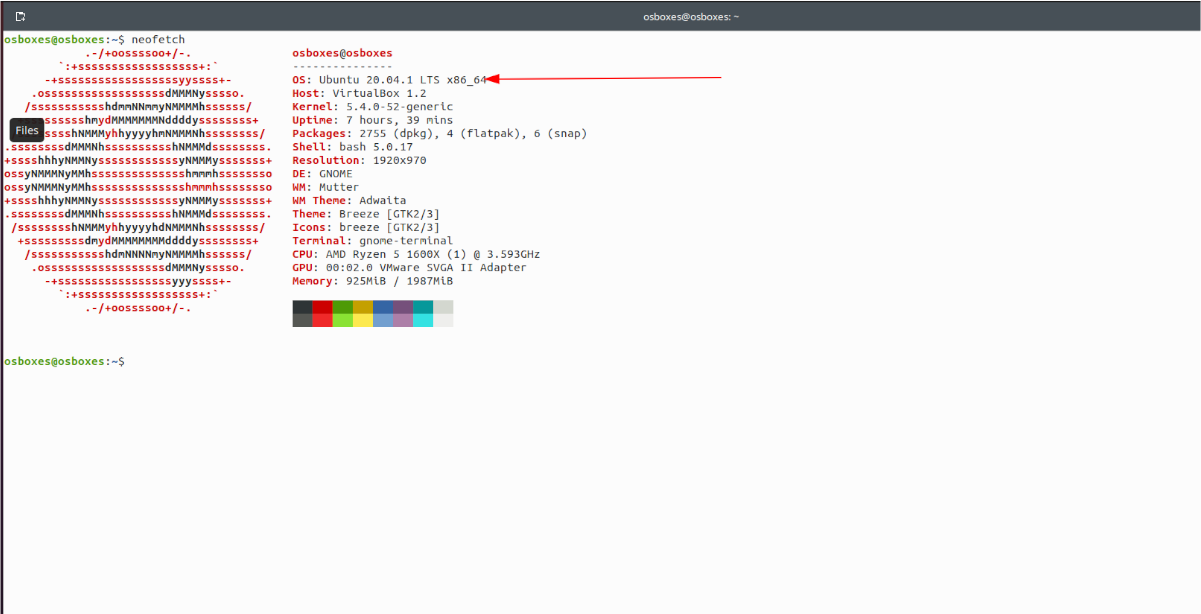Click the CPU AMD Ryzen line

click(416, 254)
